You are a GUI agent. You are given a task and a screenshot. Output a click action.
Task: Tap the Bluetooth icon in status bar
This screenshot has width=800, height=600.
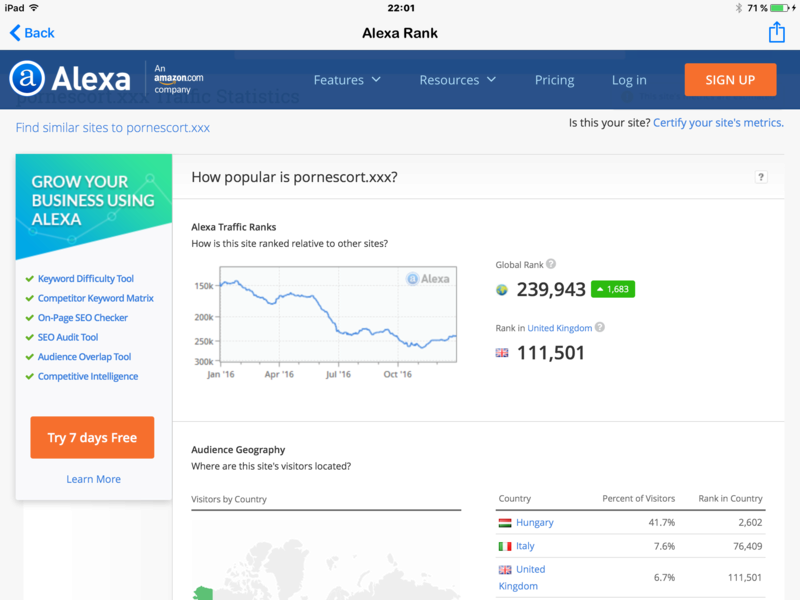coord(738,8)
